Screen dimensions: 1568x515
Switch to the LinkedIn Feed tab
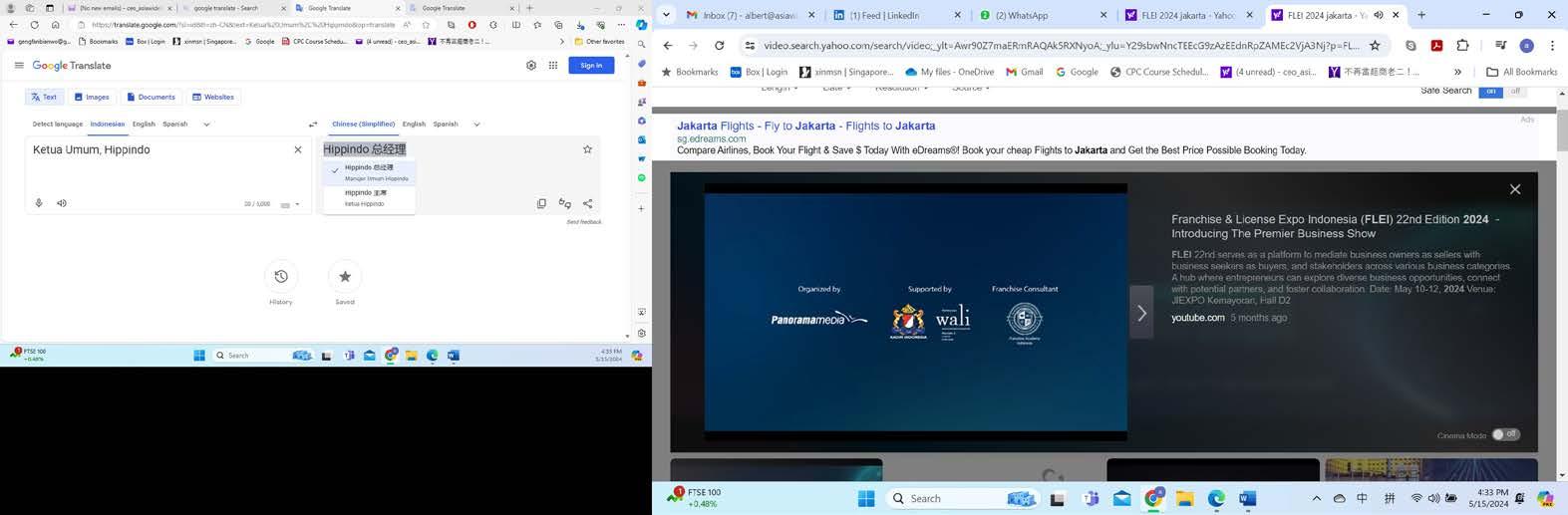[895, 15]
